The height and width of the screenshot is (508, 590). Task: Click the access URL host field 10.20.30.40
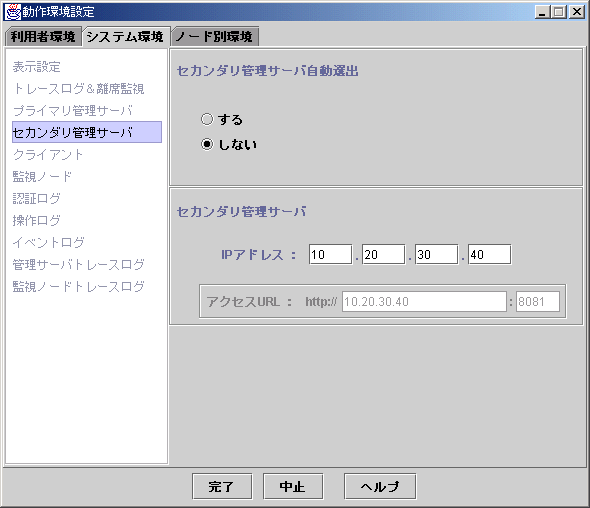(424, 301)
